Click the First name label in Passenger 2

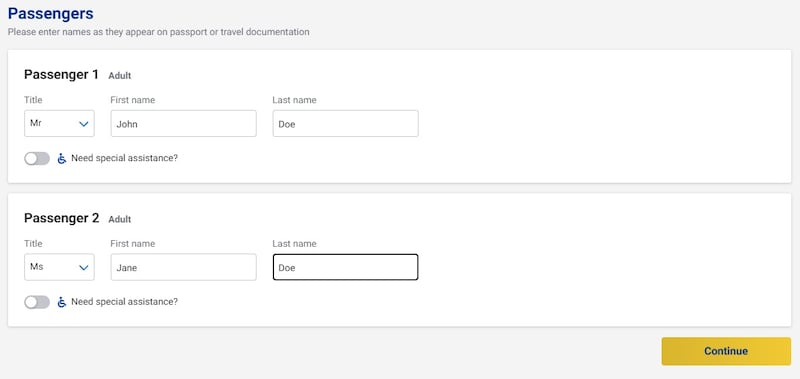pos(133,244)
